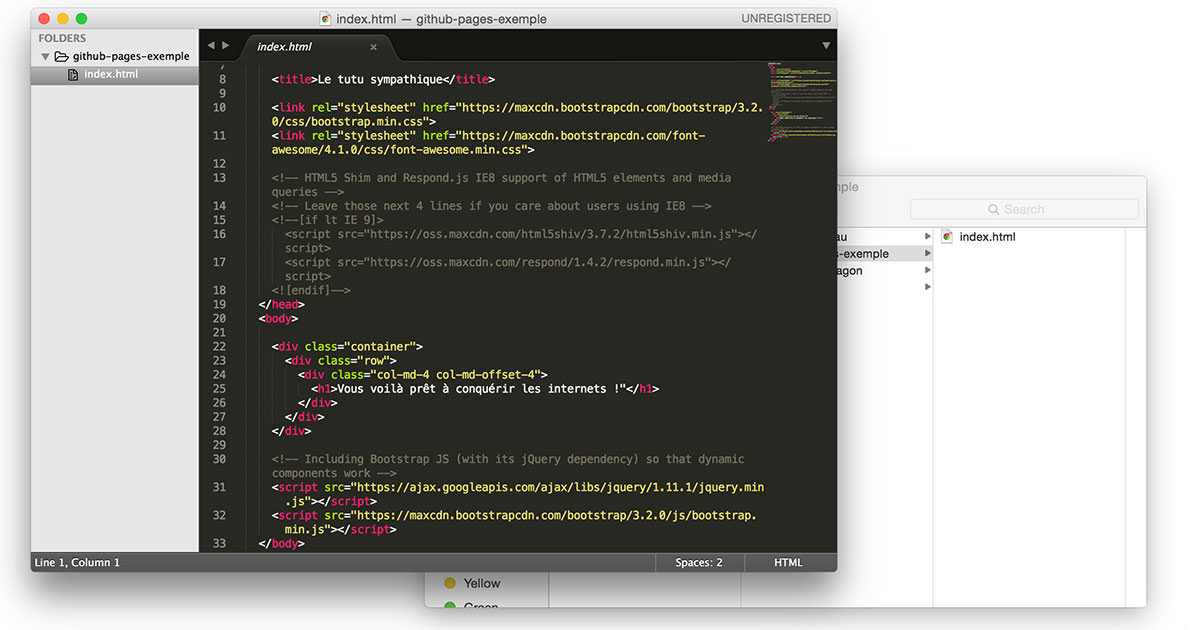Click the title text 'Le tutu sympathique'

tap(379, 79)
